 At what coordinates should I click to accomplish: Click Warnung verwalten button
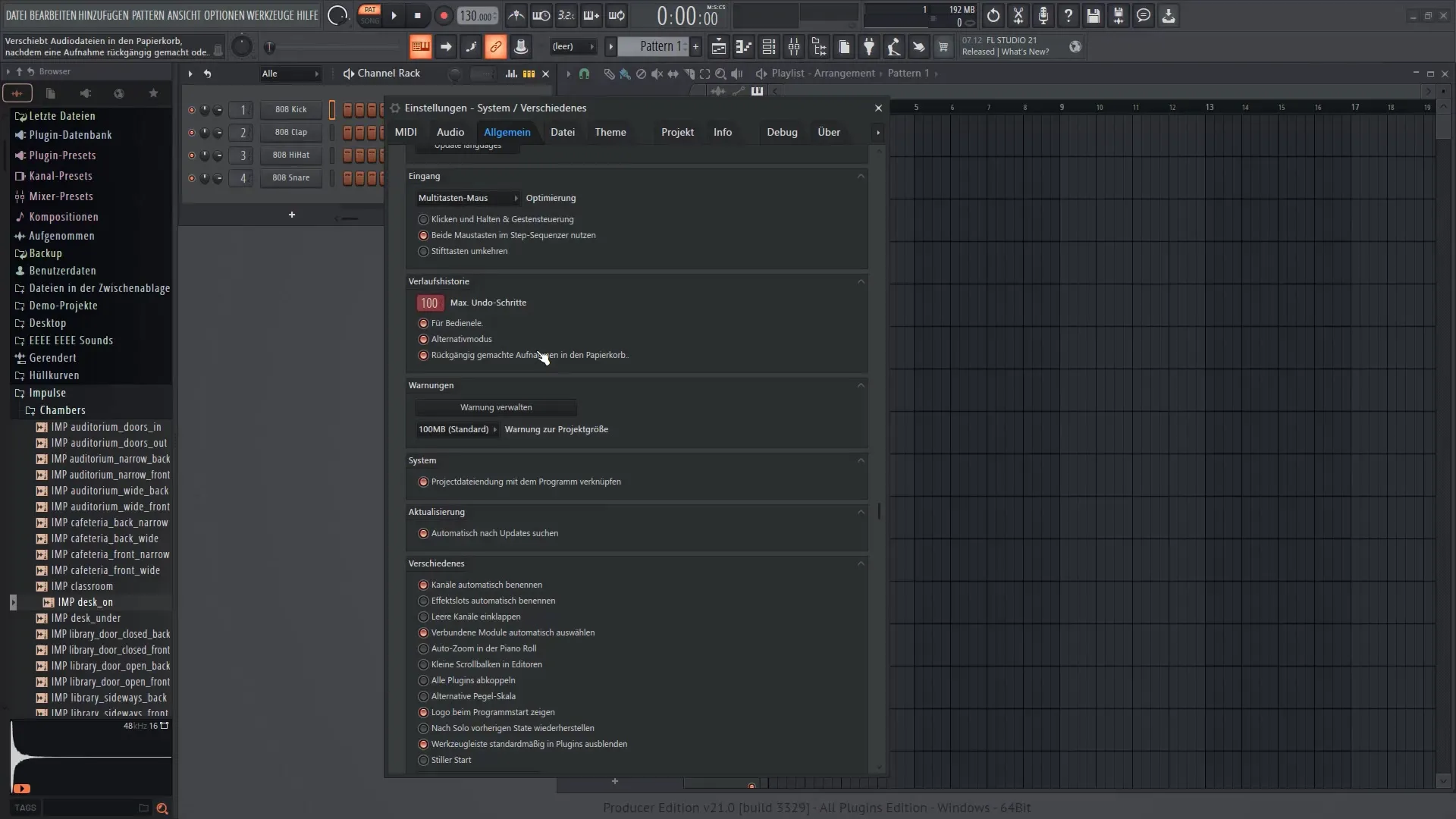coord(496,407)
